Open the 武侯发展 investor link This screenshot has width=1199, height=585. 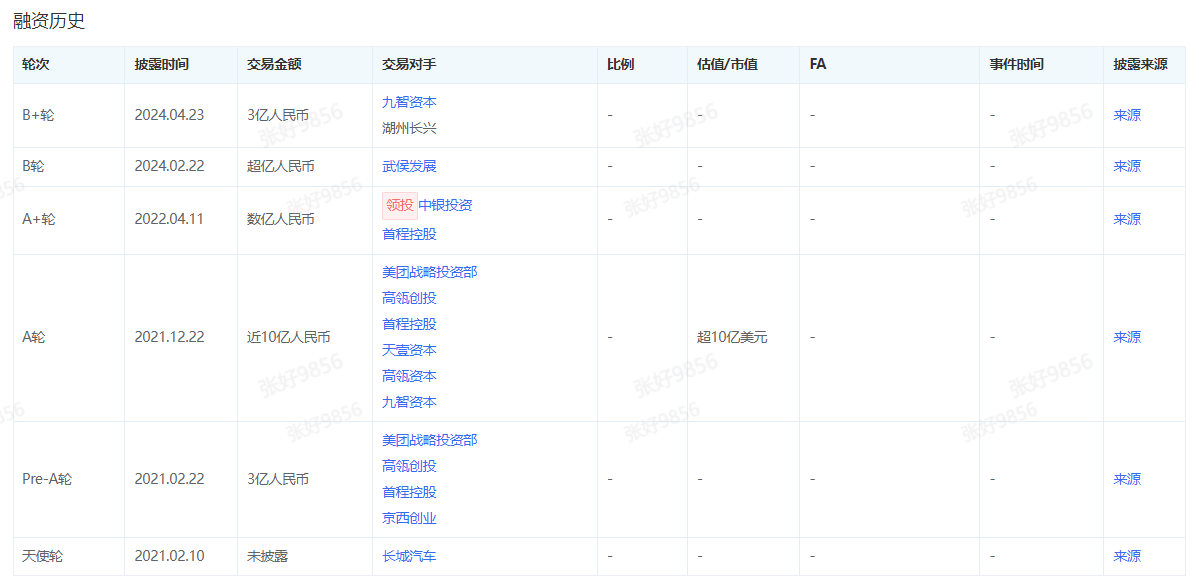pyautogui.click(x=409, y=166)
